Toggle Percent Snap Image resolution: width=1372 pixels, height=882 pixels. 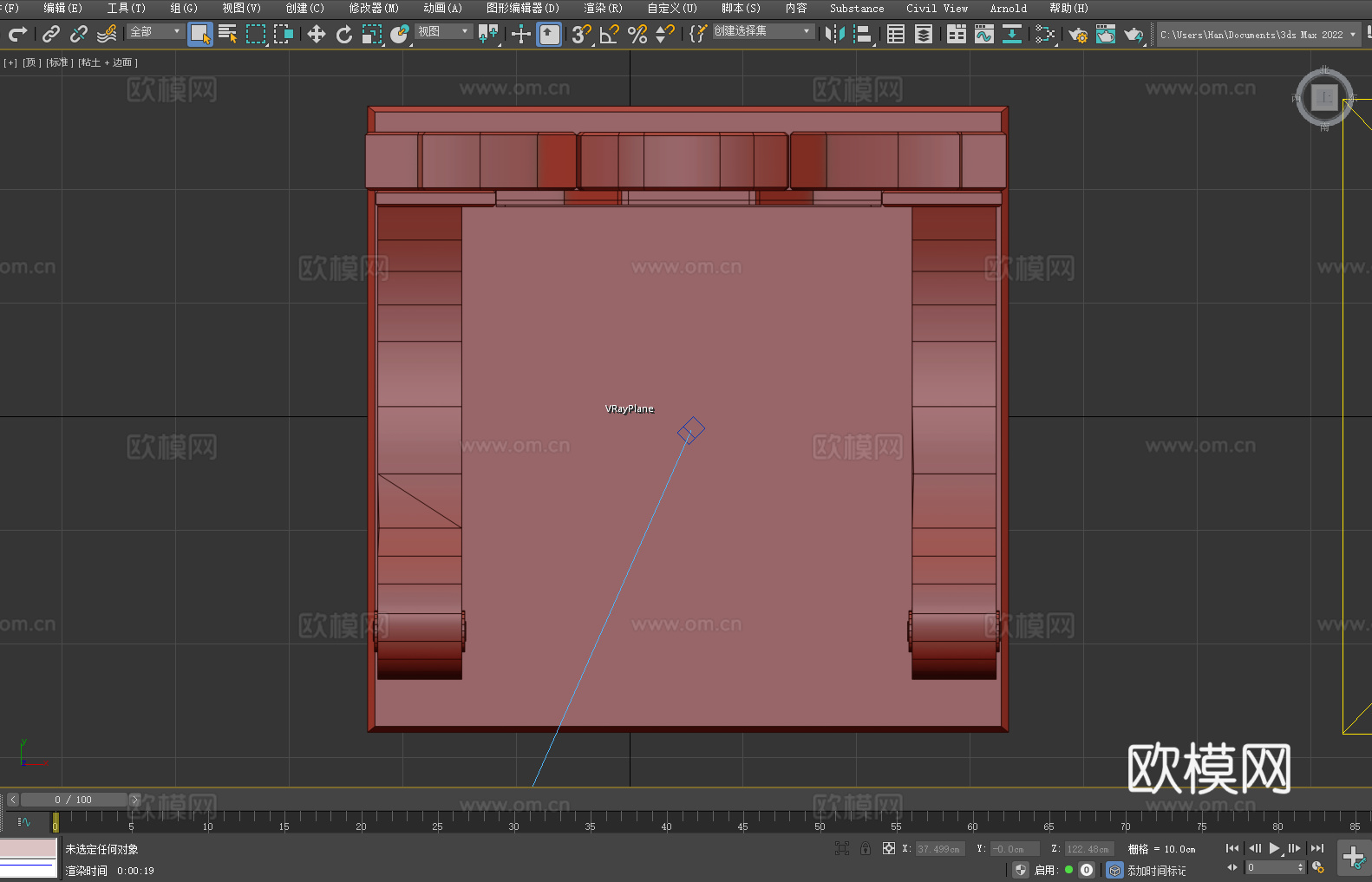[637, 34]
